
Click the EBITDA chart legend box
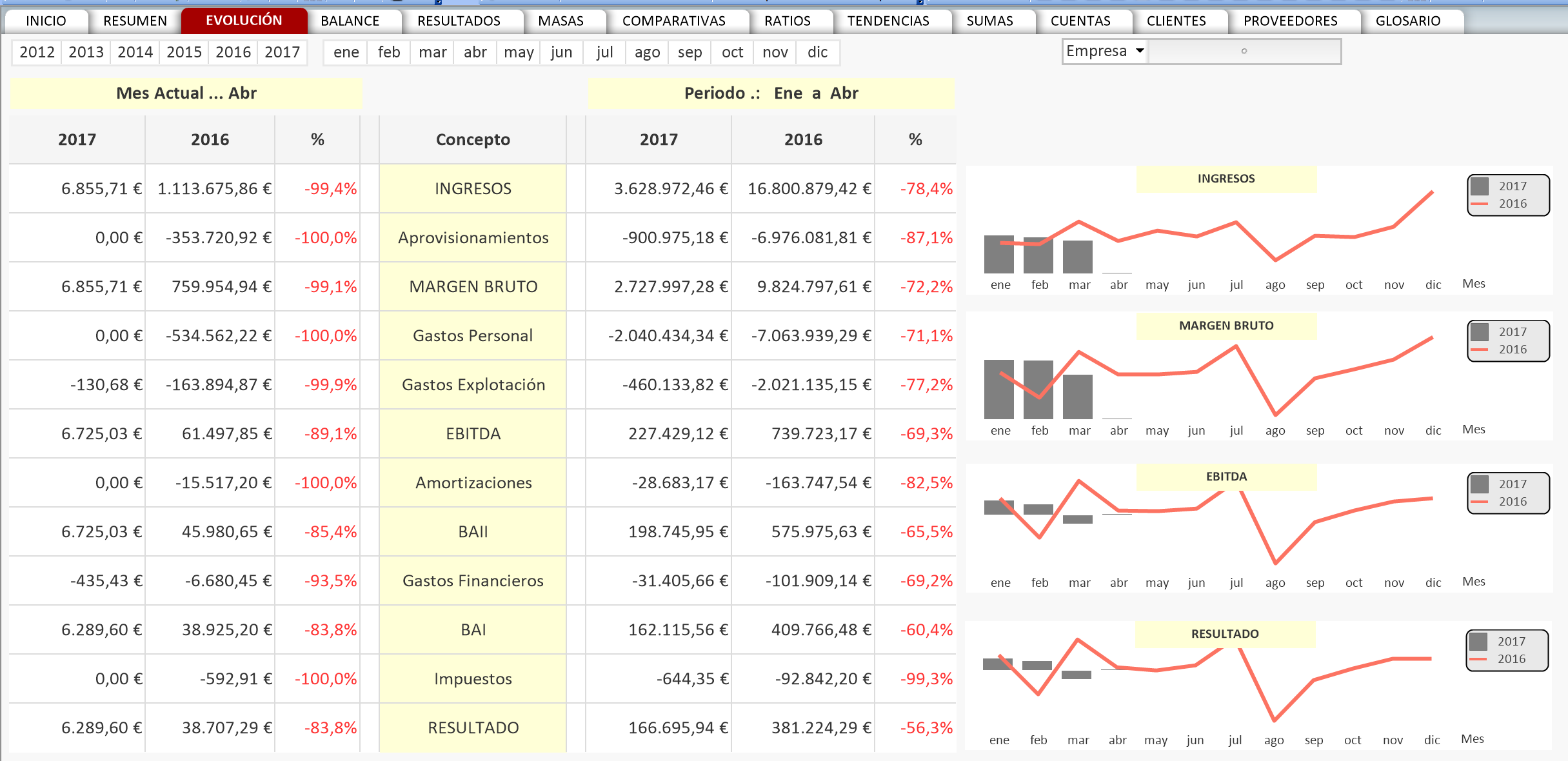(1508, 493)
